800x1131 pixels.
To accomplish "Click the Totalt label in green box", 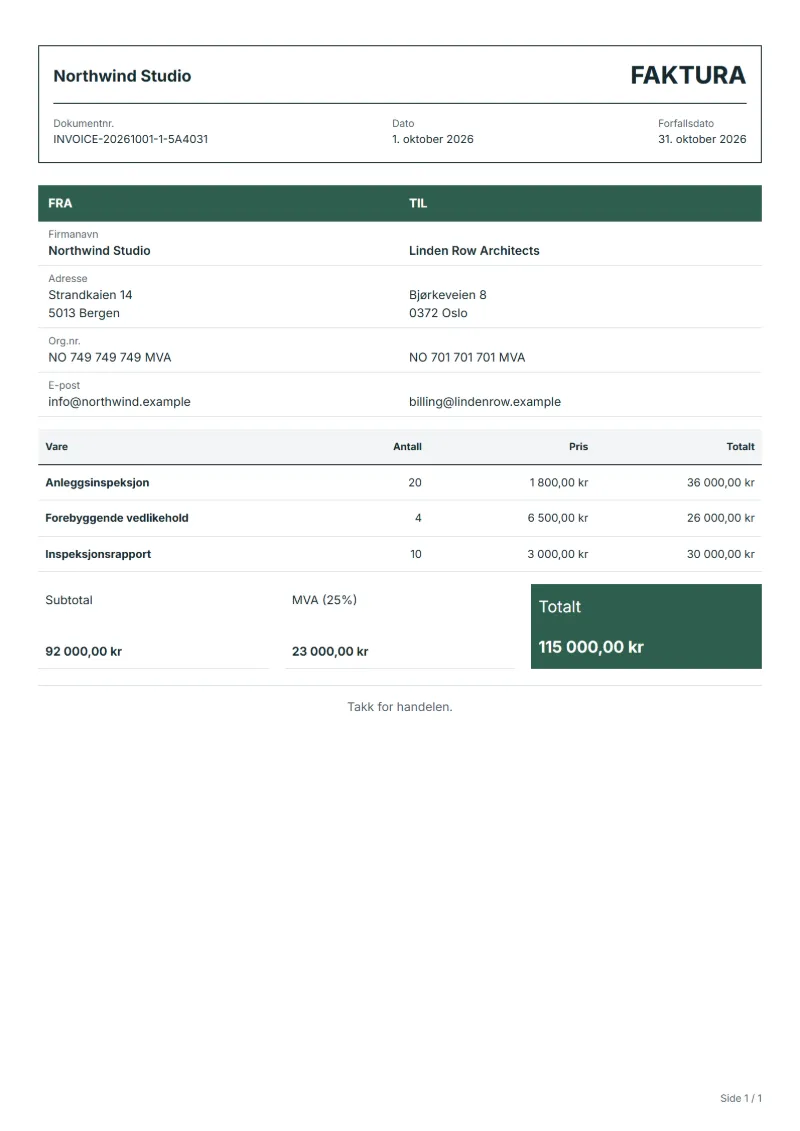I will [x=560, y=607].
